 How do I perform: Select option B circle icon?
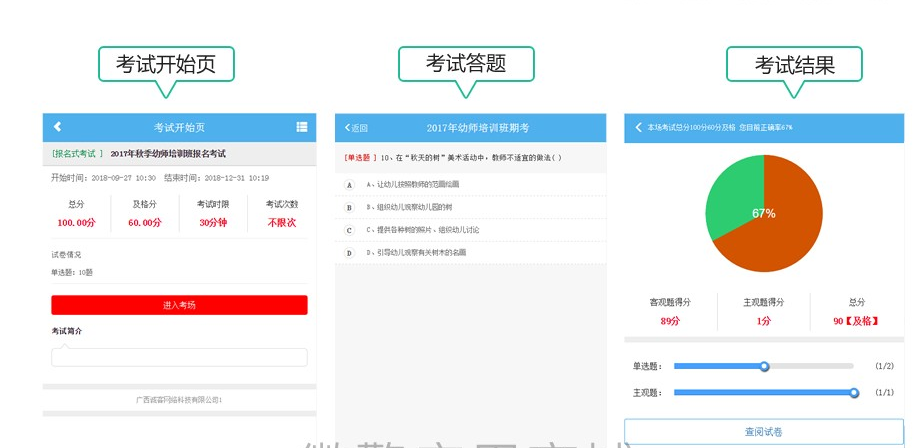click(x=349, y=207)
